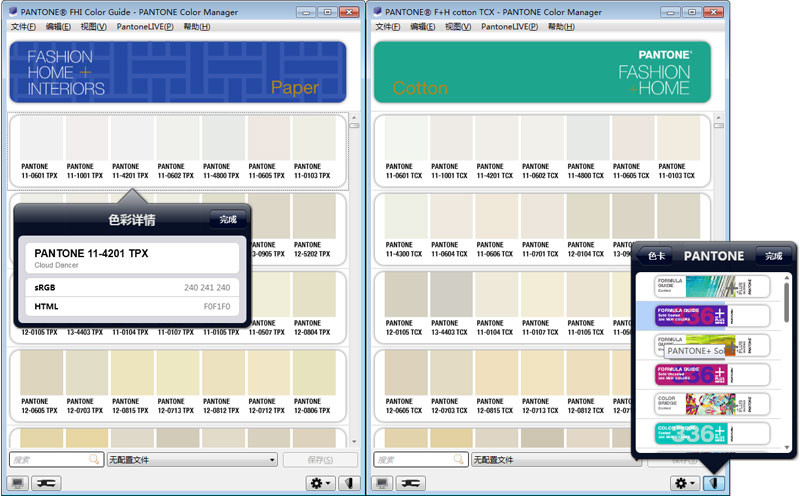Open 文件(F) menu in cotton TCX window
The image size is (800, 496).
[388, 27]
